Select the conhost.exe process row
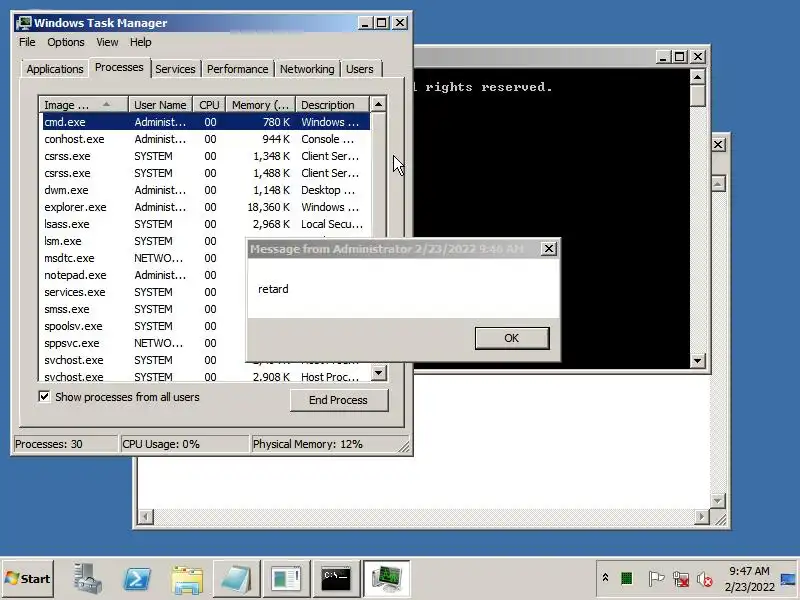This screenshot has height=600, width=800. (206, 139)
